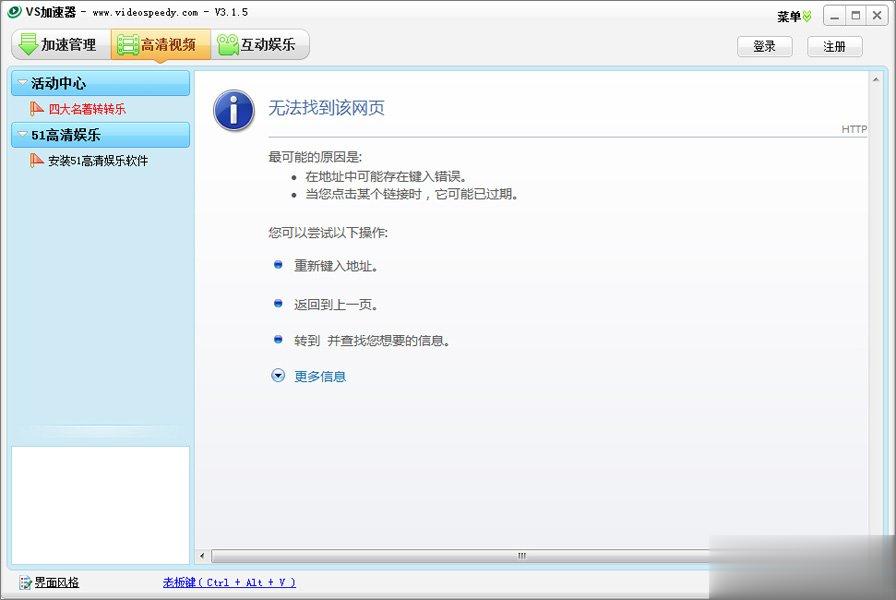The image size is (896, 600).
Task: Click the VS加速器 logo icon in title bar
Action: click(x=14, y=11)
